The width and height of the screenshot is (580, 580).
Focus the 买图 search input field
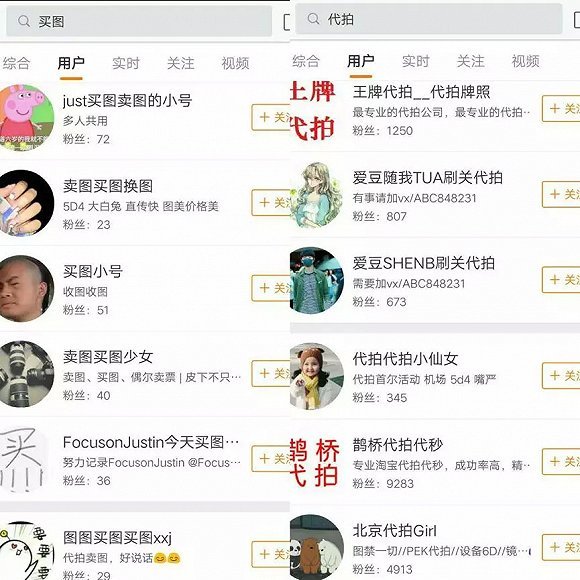point(139,21)
